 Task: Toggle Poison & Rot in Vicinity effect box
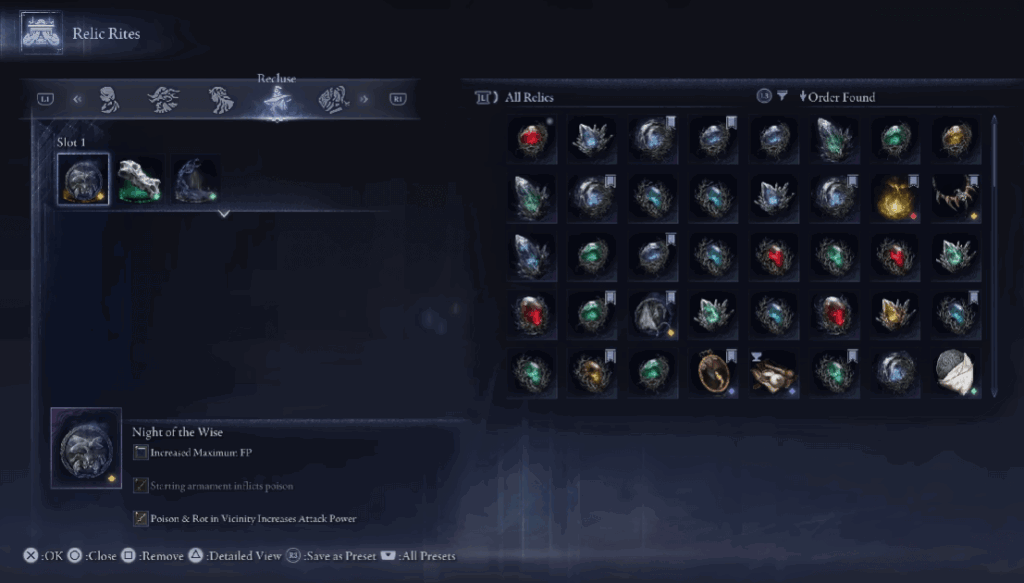(140, 518)
